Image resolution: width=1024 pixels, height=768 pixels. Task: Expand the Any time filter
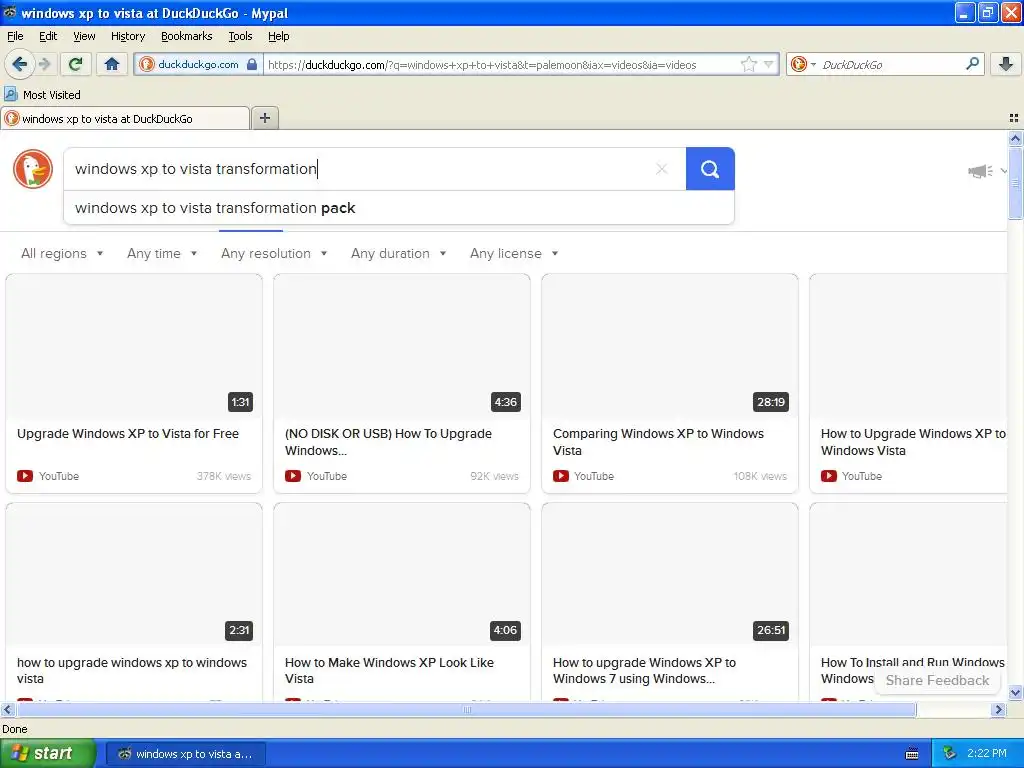click(162, 253)
